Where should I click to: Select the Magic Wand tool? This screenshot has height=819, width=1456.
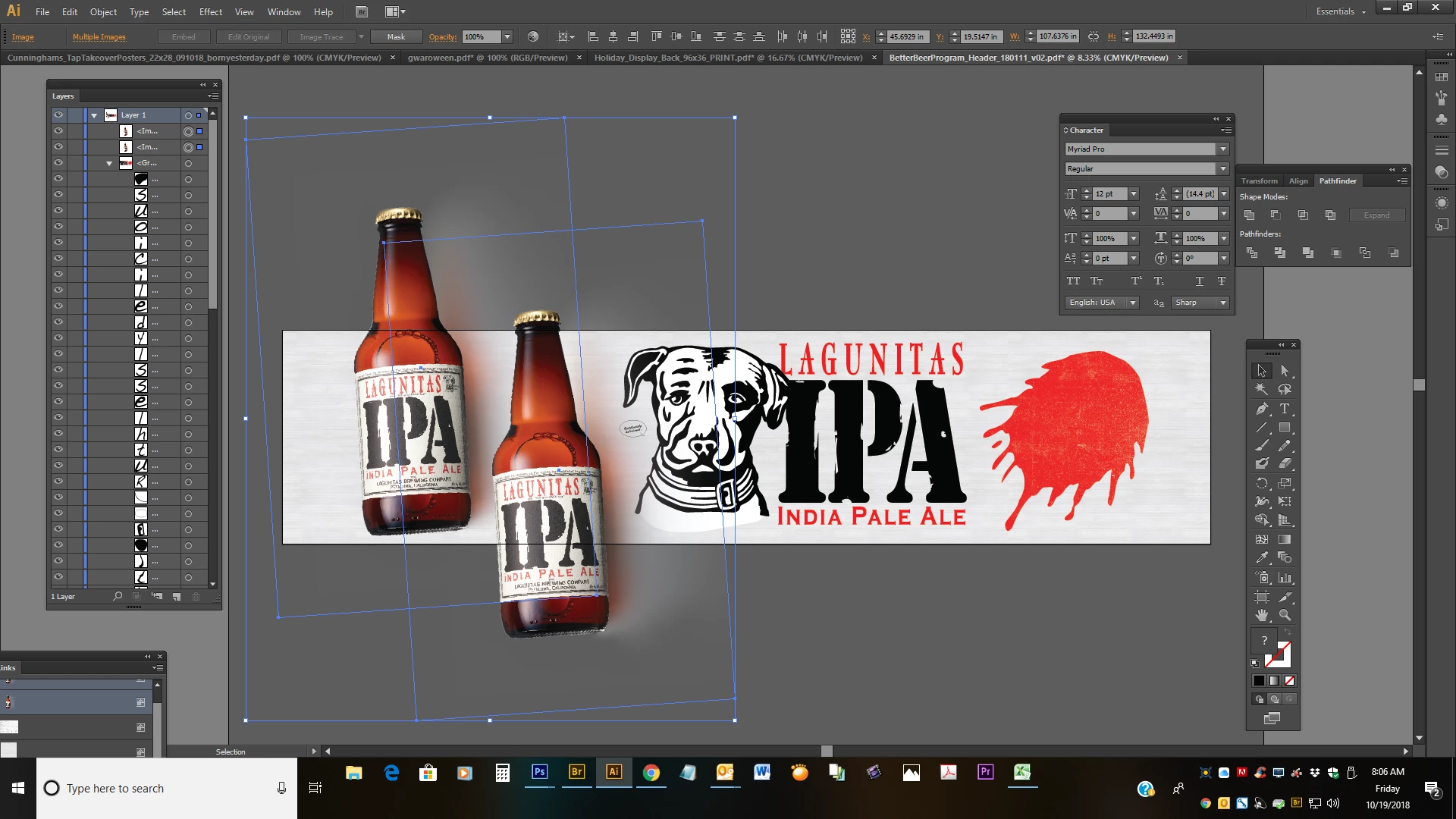point(1262,389)
